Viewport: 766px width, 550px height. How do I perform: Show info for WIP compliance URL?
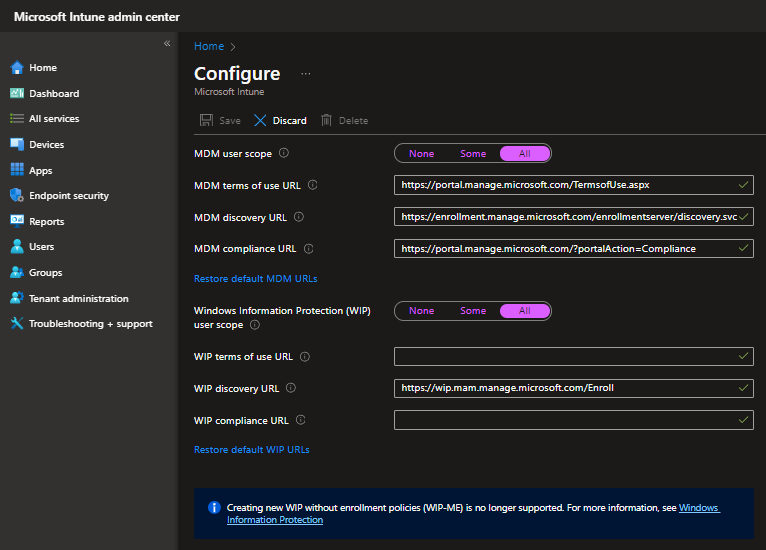(301, 420)
